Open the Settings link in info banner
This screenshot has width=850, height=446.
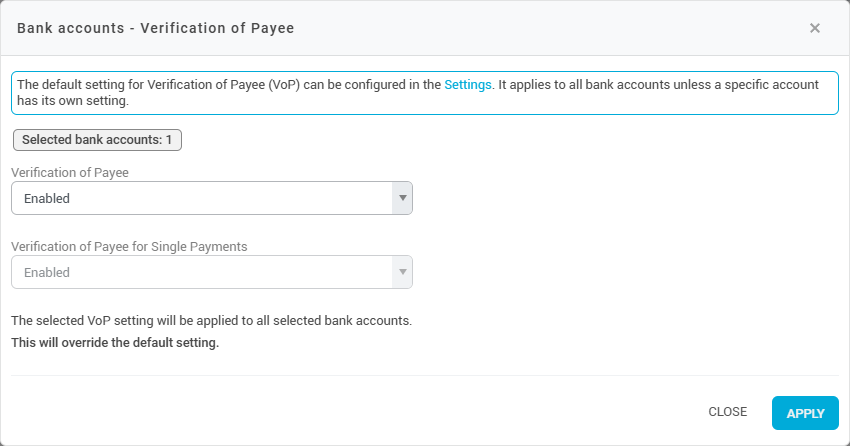468,85
